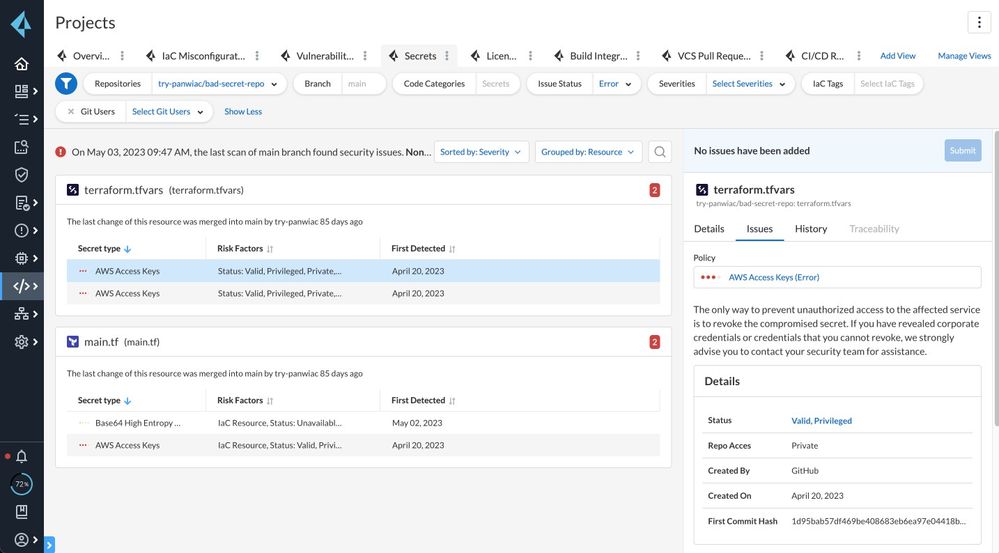Screen dimensions: 999x553
Task: Remove the Git Users filter
Action: pyautogui.click(x=71, y=112)
